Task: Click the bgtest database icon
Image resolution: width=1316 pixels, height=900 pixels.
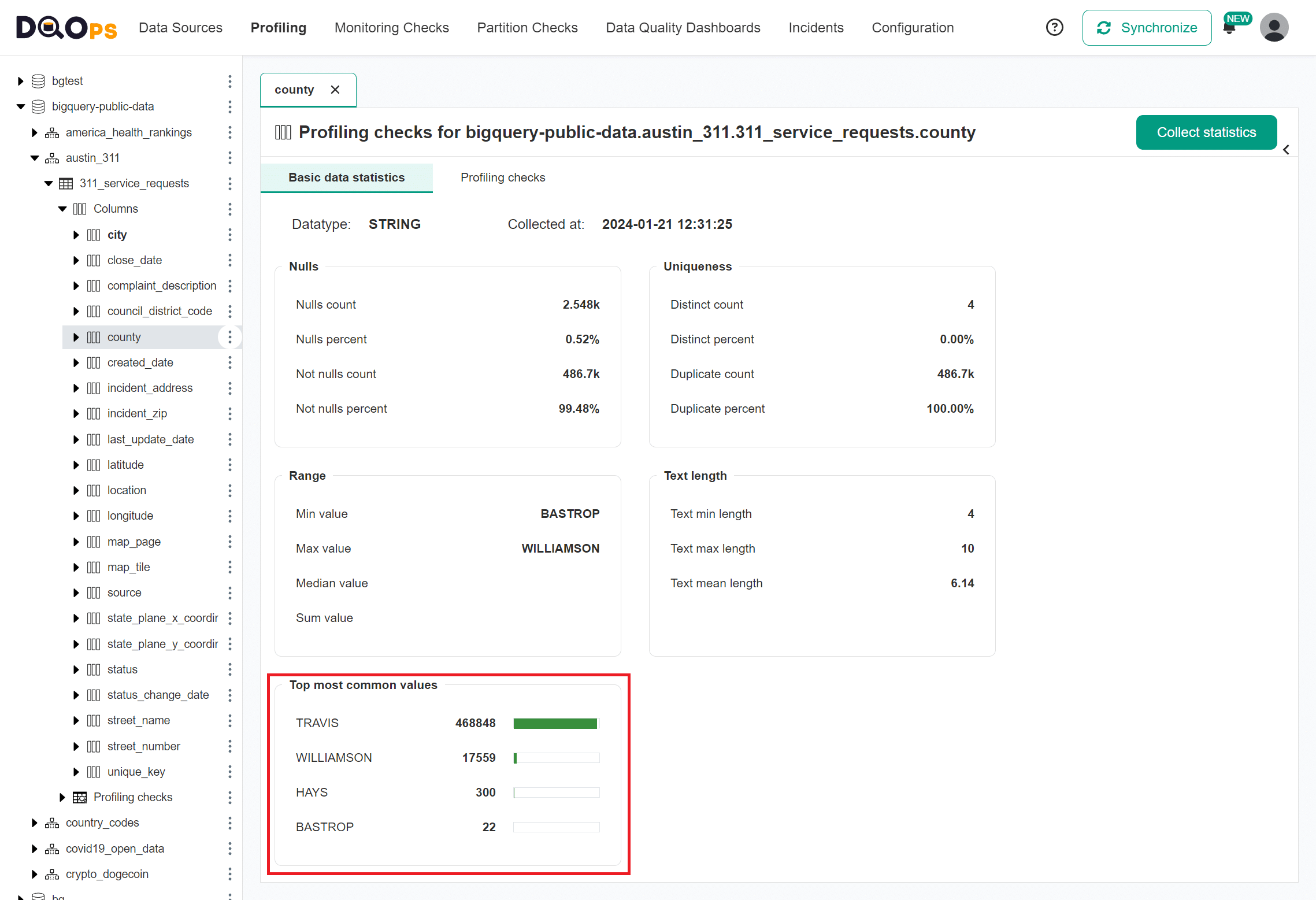Action: tap(38, 81)
